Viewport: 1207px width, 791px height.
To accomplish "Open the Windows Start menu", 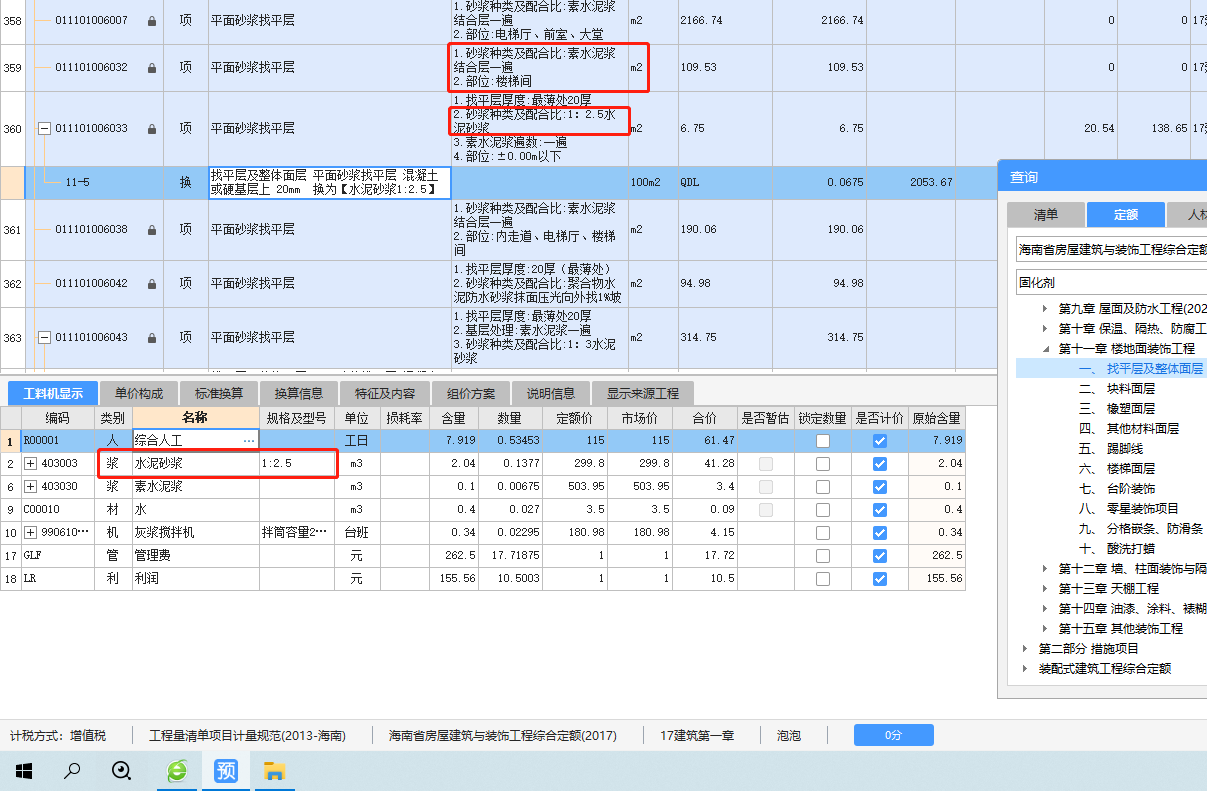I will (x=24, y=770).
